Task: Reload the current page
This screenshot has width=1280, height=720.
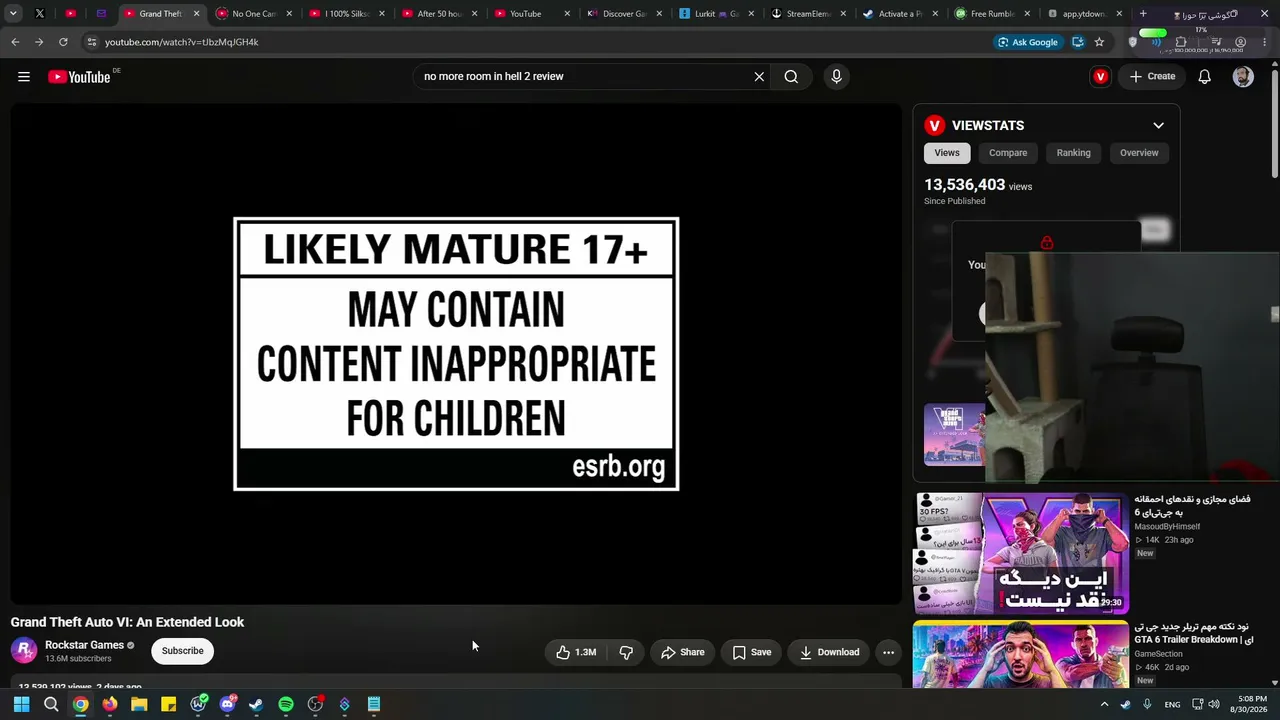Action: click(63, 42)
